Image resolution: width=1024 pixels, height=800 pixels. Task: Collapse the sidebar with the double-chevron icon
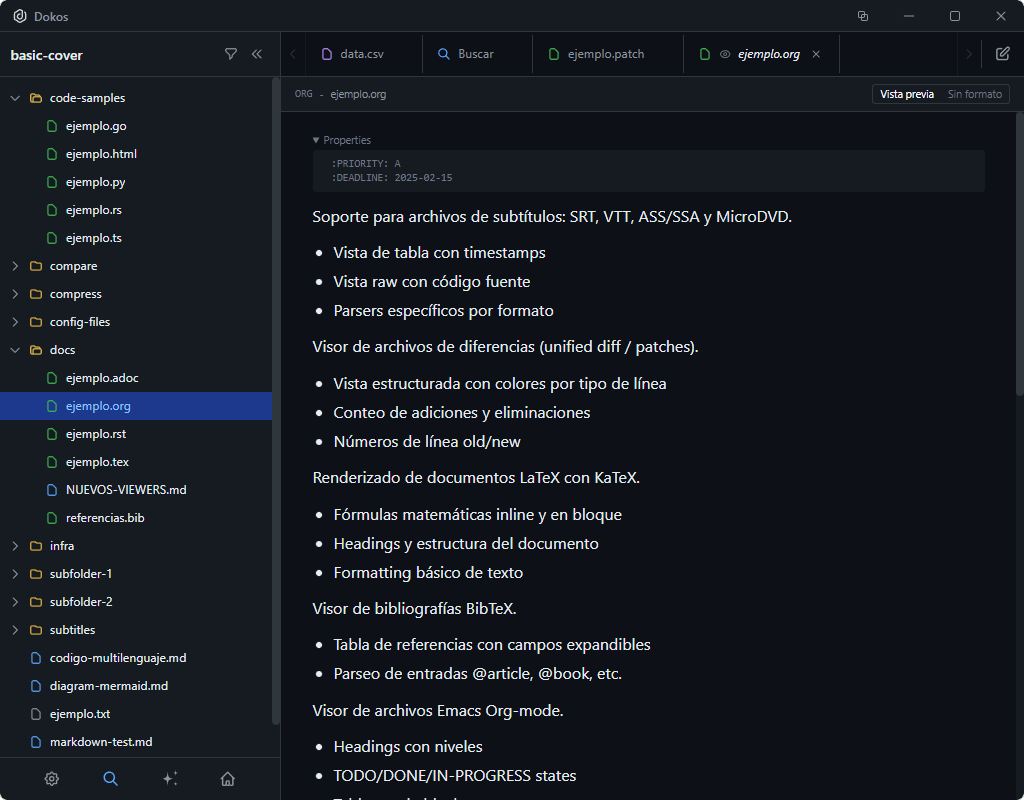coord(257,55)
